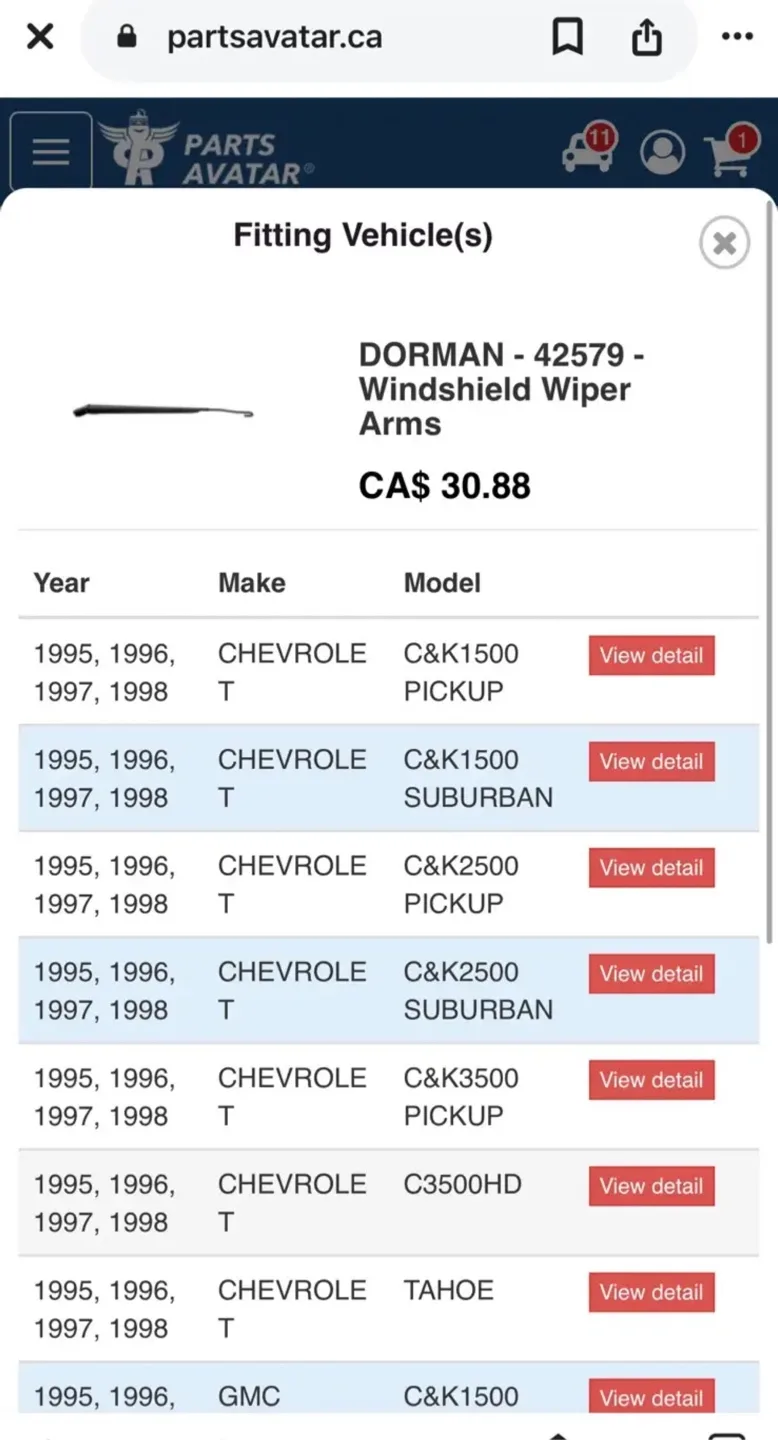Open the user account profile icon
This screenshot has width=778, height=1440.
coord(662,153)
